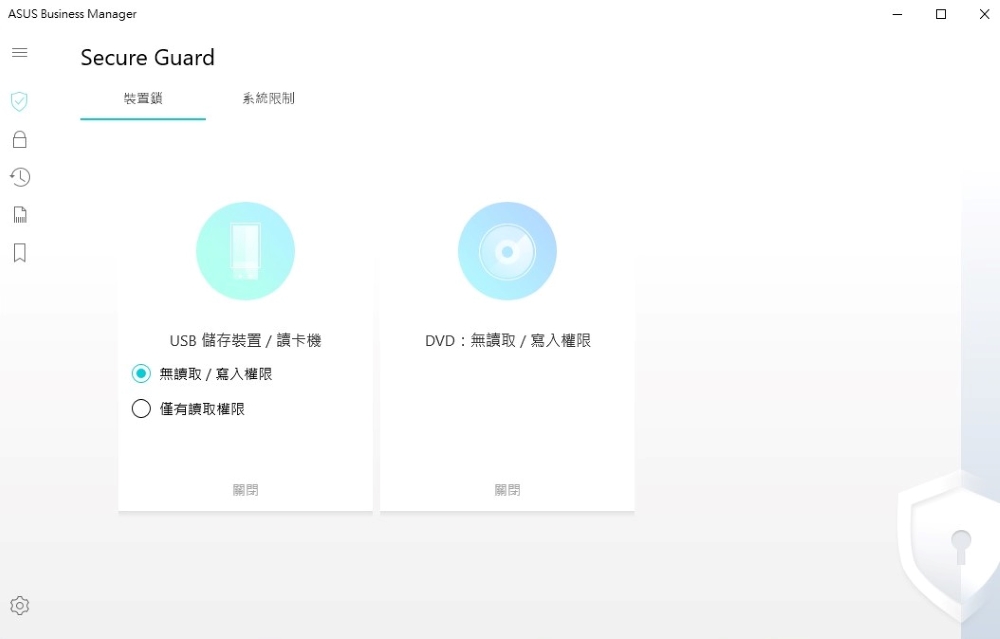The height and width of the screenshot is (639, 1000).
Task: Maximize the ASUS Business Manager window
Action: 941,14
